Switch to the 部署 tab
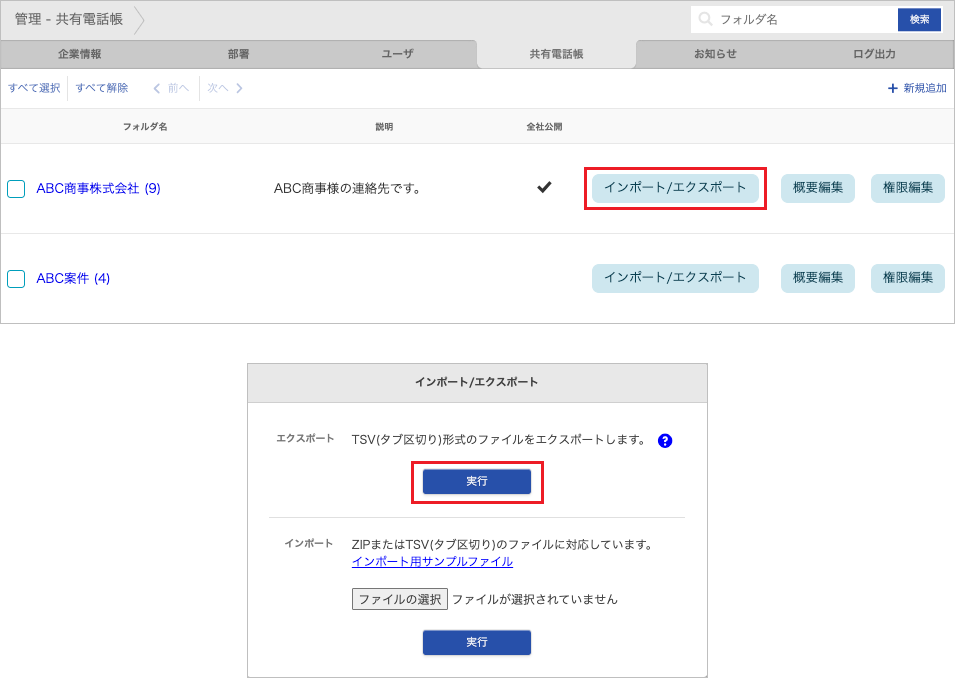Image resolution: width=955 pixels, height=678 pixels. coord(239,54)
